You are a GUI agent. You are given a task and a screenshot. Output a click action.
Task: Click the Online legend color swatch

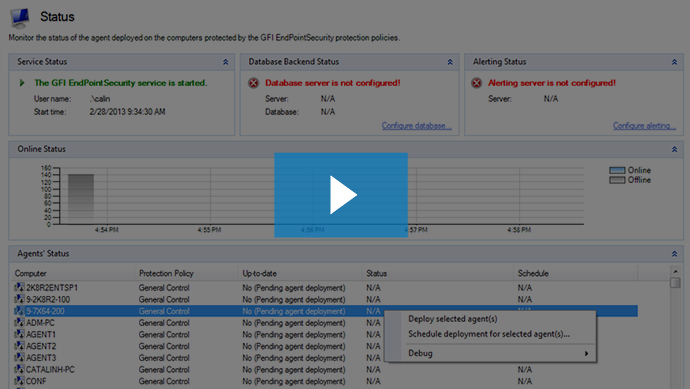click(x=617, y=170)
